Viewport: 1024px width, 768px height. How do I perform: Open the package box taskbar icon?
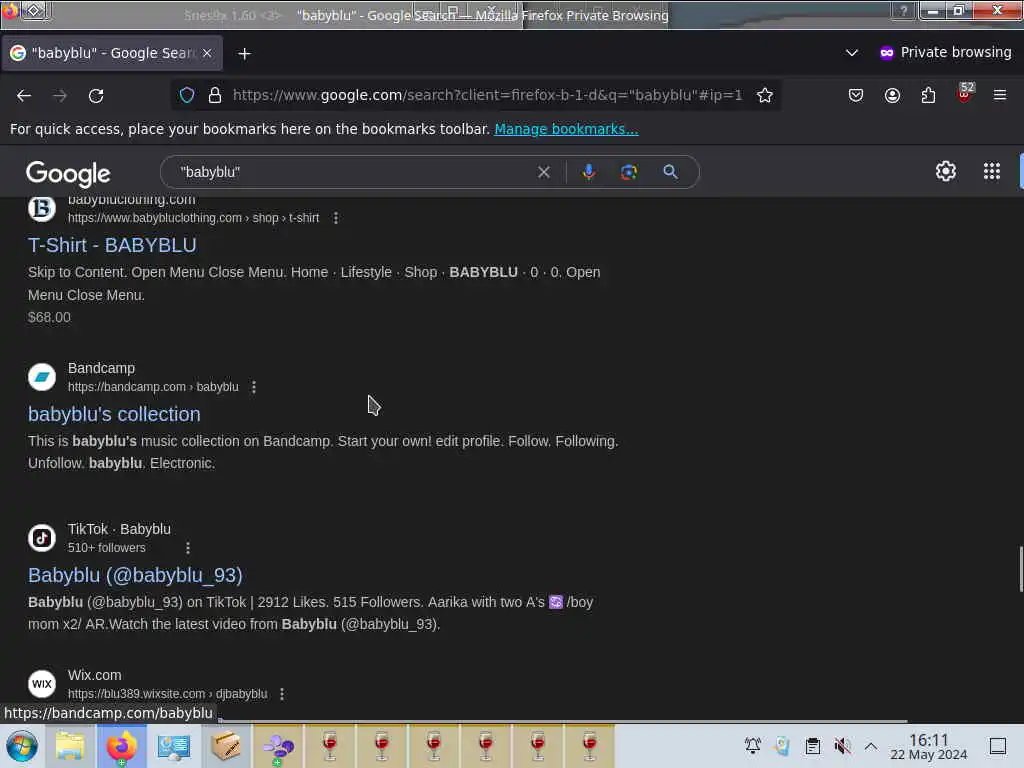coord(226,746)
